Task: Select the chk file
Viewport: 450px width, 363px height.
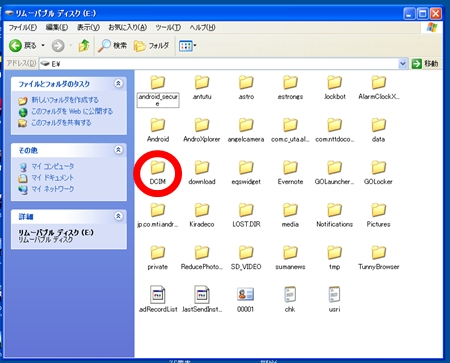Action: [290, 299]
